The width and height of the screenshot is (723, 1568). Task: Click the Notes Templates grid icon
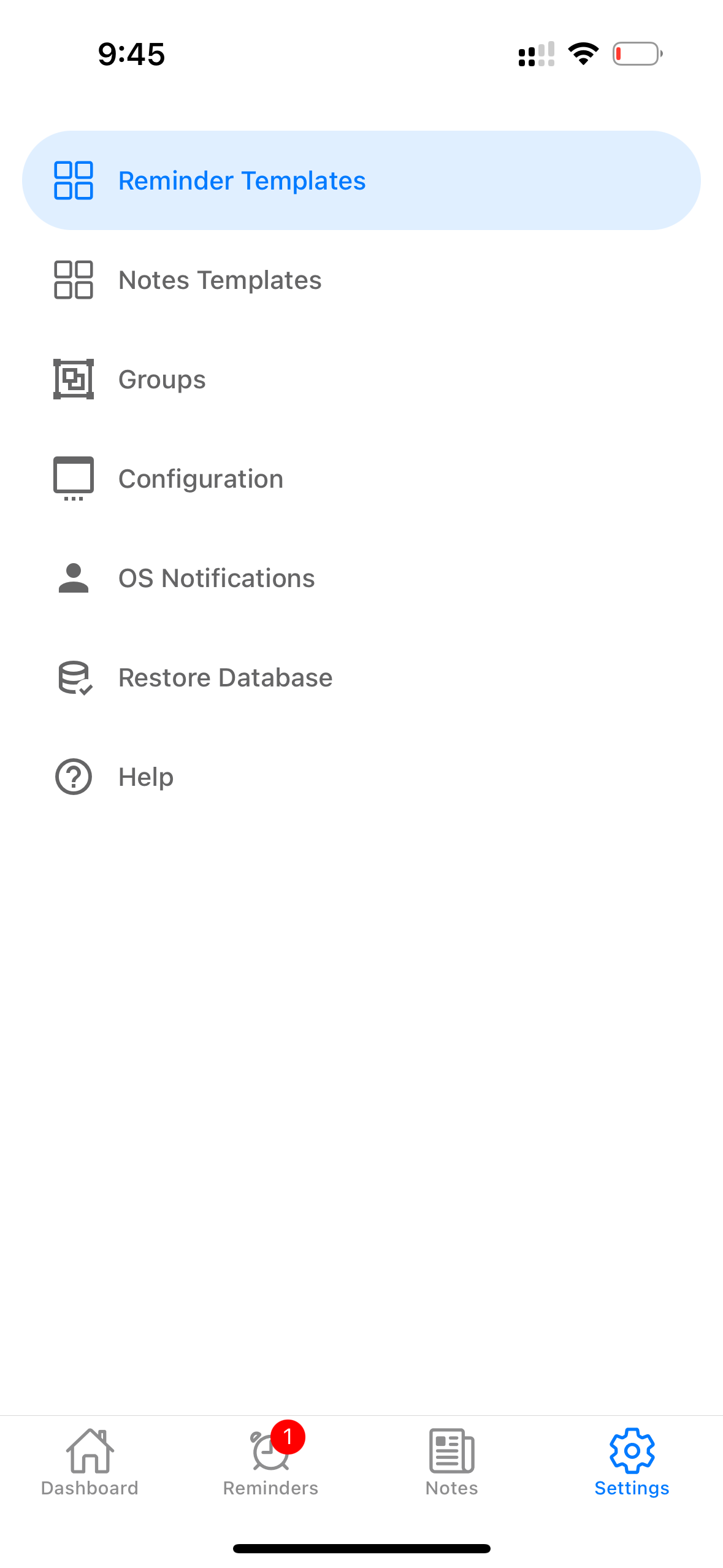pyautogui.click(x=74, y=280)
